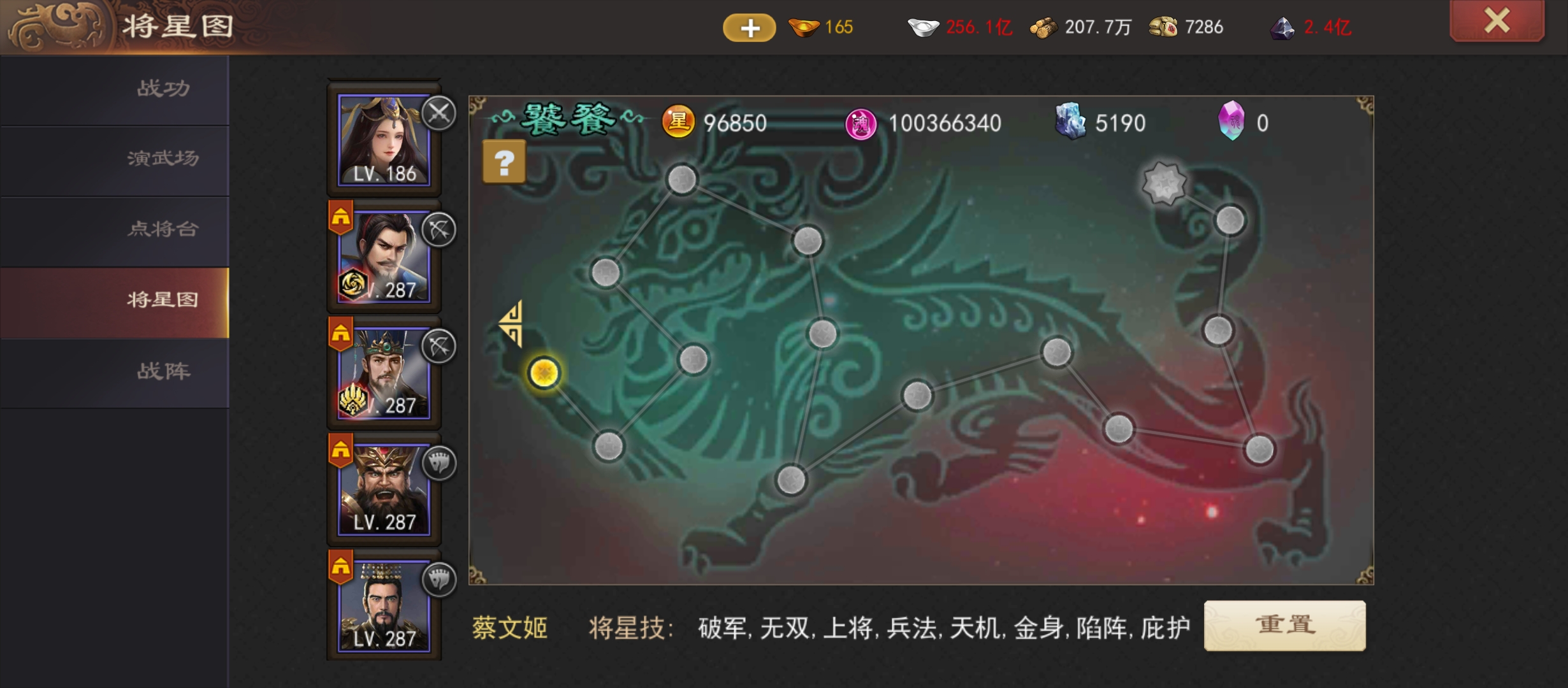Select the glowing yellow activated star node

(x=544, y=373)
